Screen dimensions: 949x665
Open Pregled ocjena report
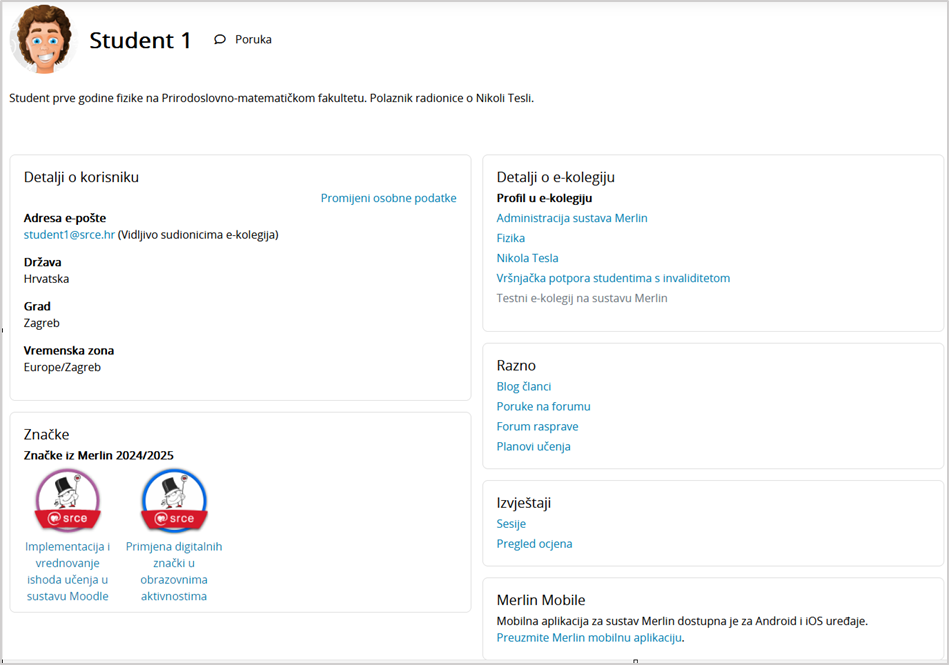point(534,544)
